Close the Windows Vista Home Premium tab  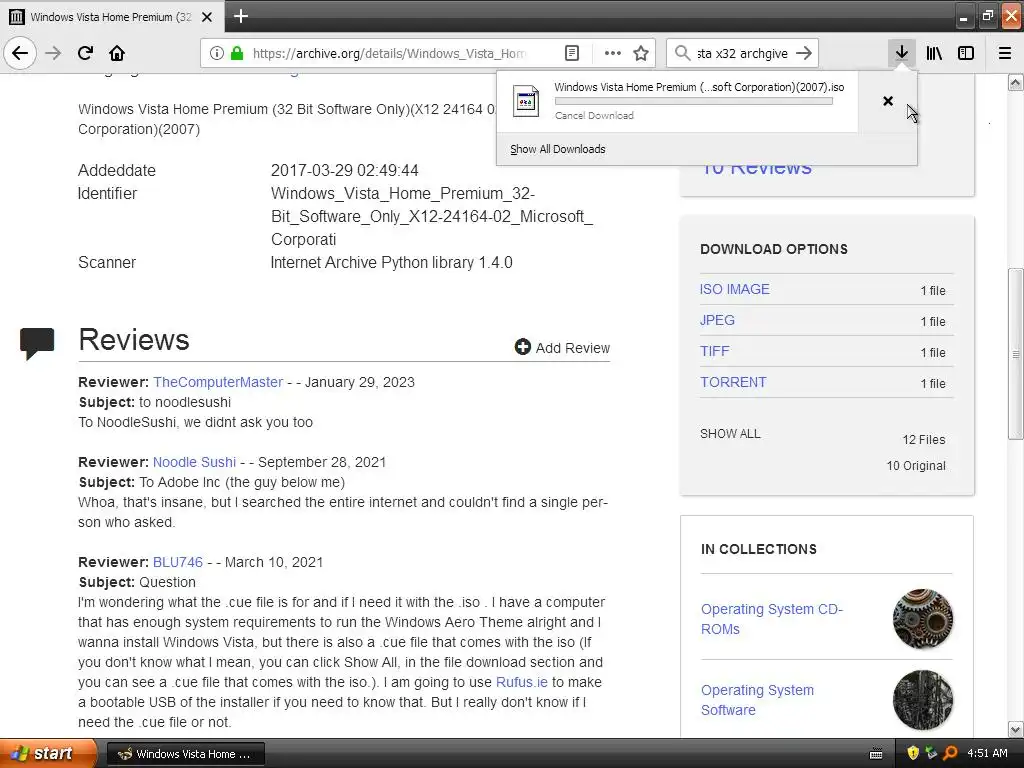(206, 17)
